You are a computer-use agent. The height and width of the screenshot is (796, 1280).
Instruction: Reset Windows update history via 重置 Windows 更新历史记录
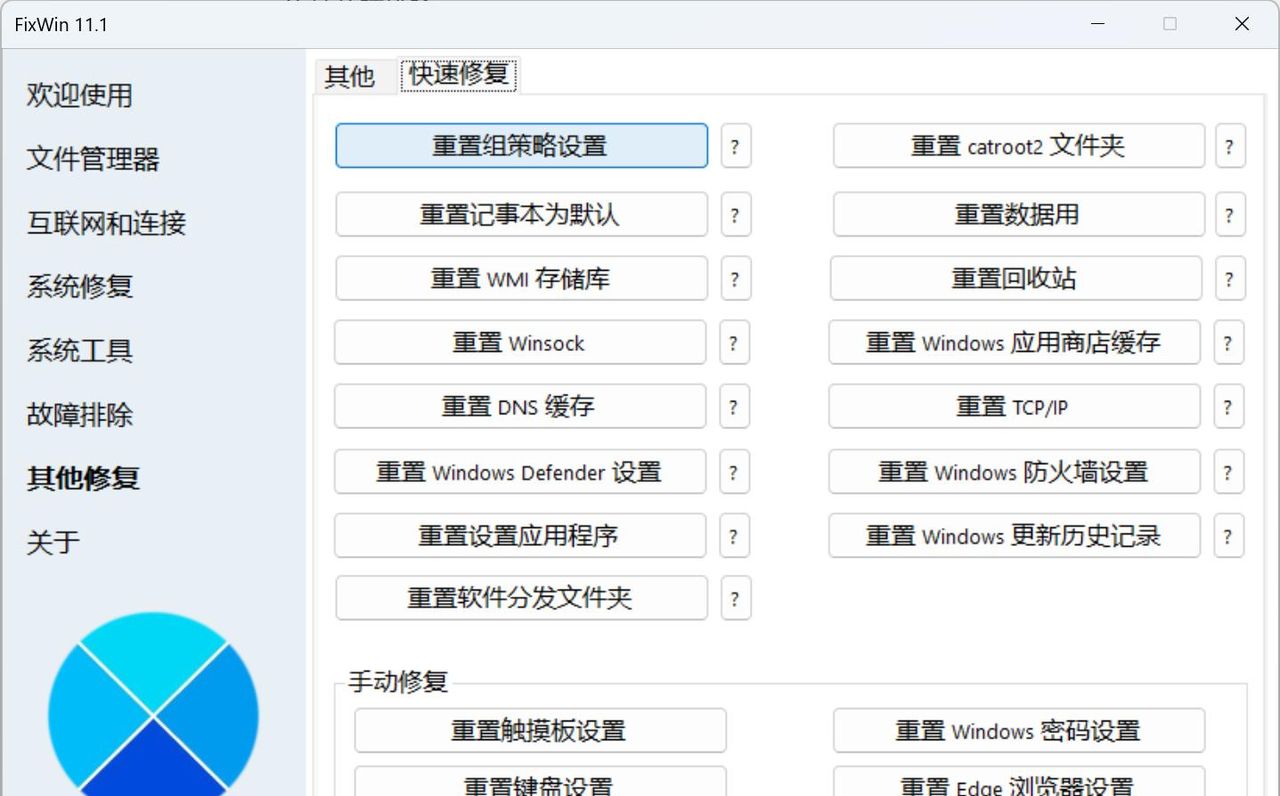tap(1015, 536)
